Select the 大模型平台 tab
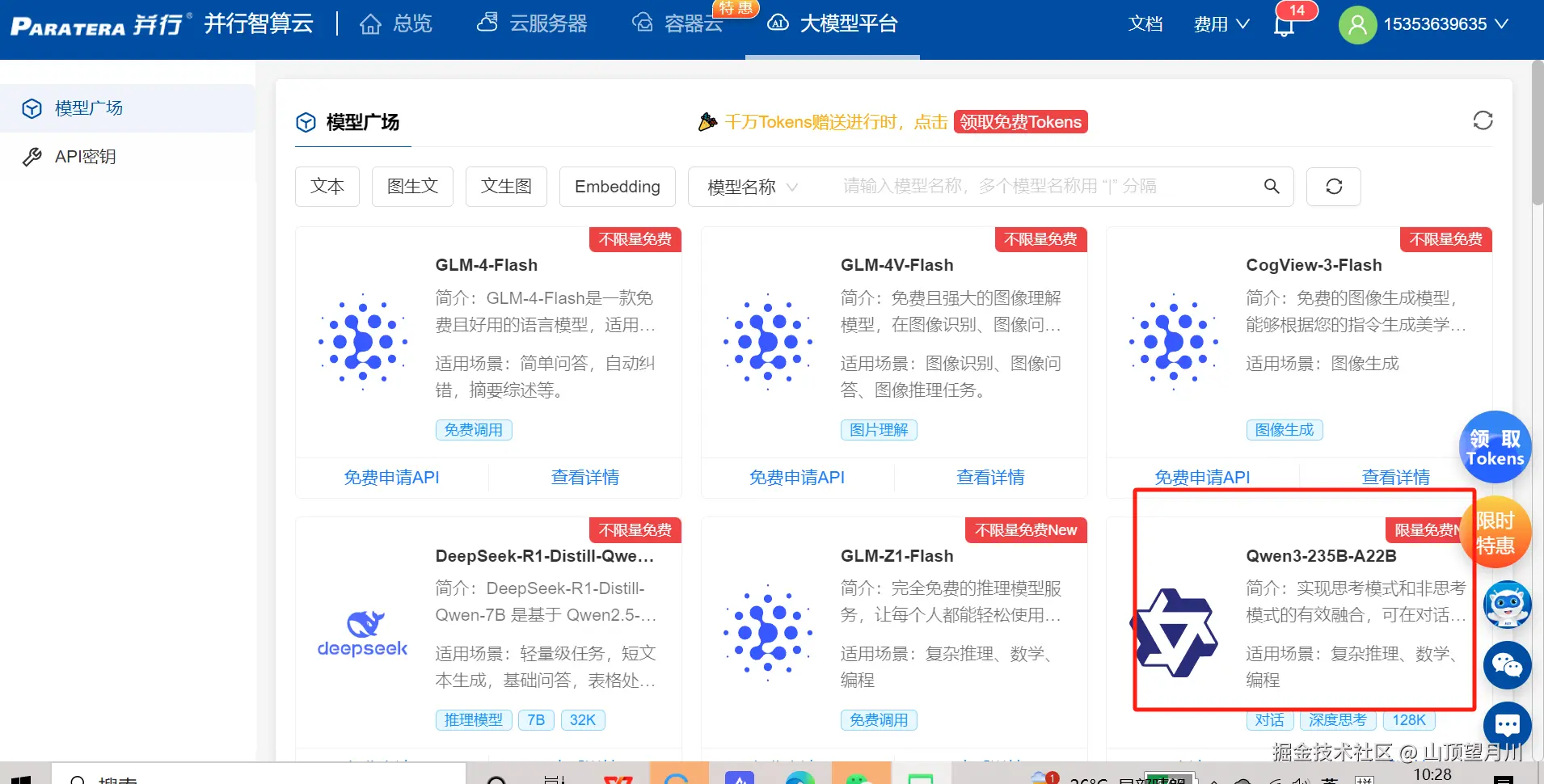 833,24
